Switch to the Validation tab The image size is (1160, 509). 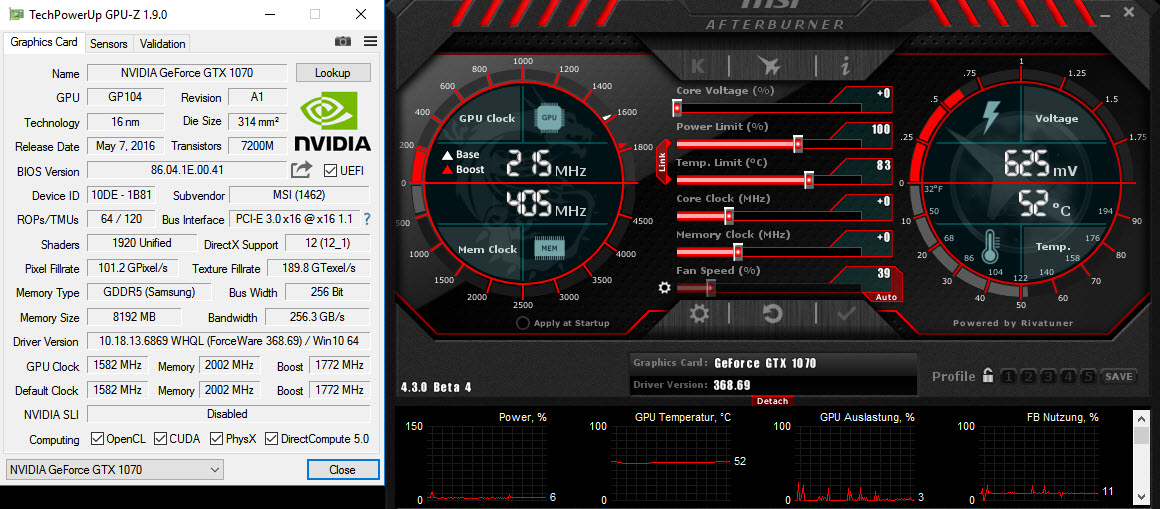(x=163, y=44)
